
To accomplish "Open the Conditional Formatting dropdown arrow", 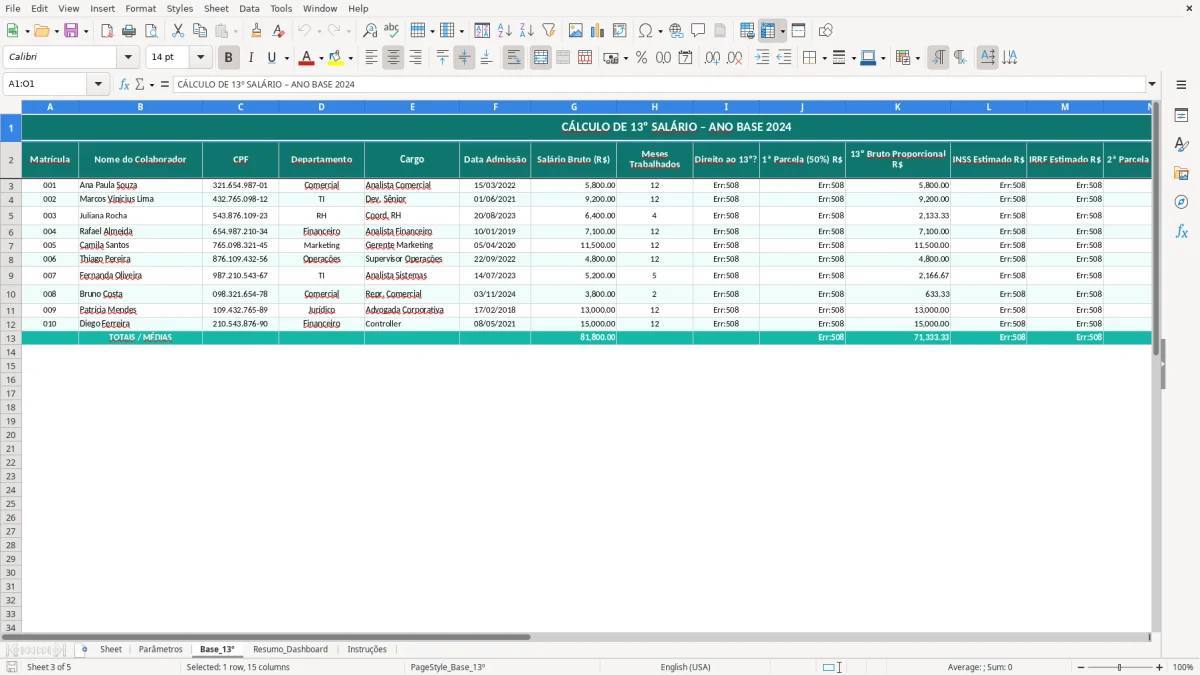I will tap(917, 58).
